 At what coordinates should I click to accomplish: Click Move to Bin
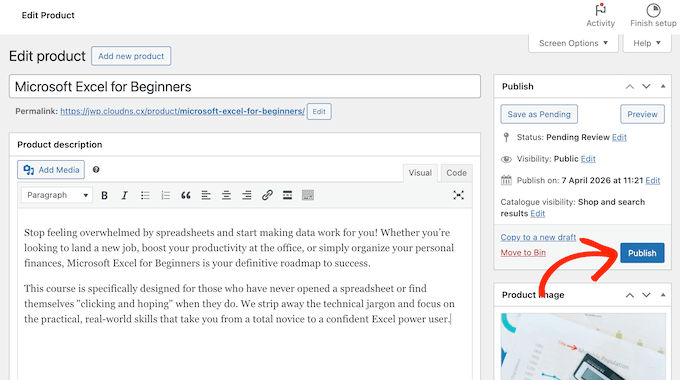[523, 252]
